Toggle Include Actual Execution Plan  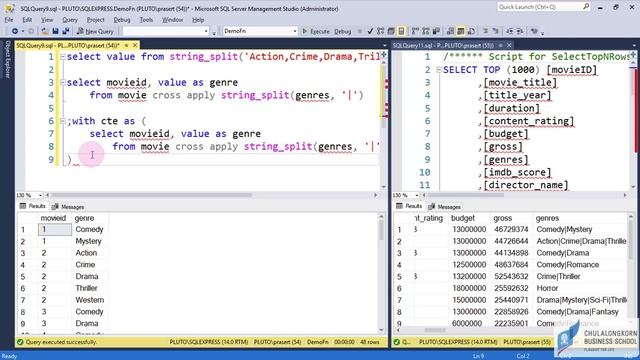(416, 31)
